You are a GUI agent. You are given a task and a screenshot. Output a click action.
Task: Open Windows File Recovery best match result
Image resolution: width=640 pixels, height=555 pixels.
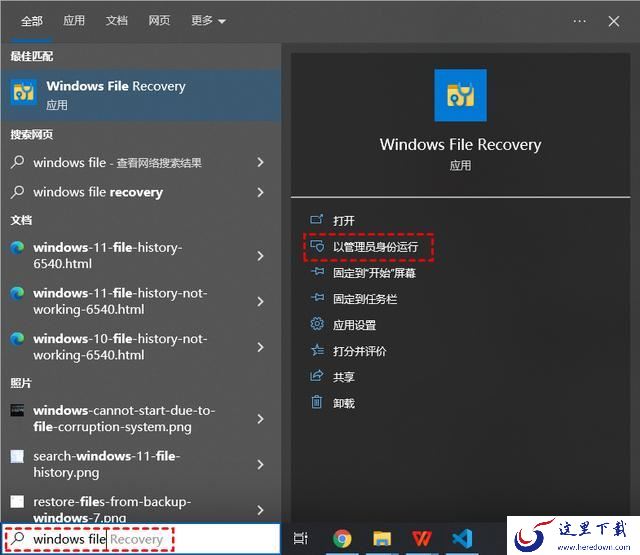(x=141, y=95)
